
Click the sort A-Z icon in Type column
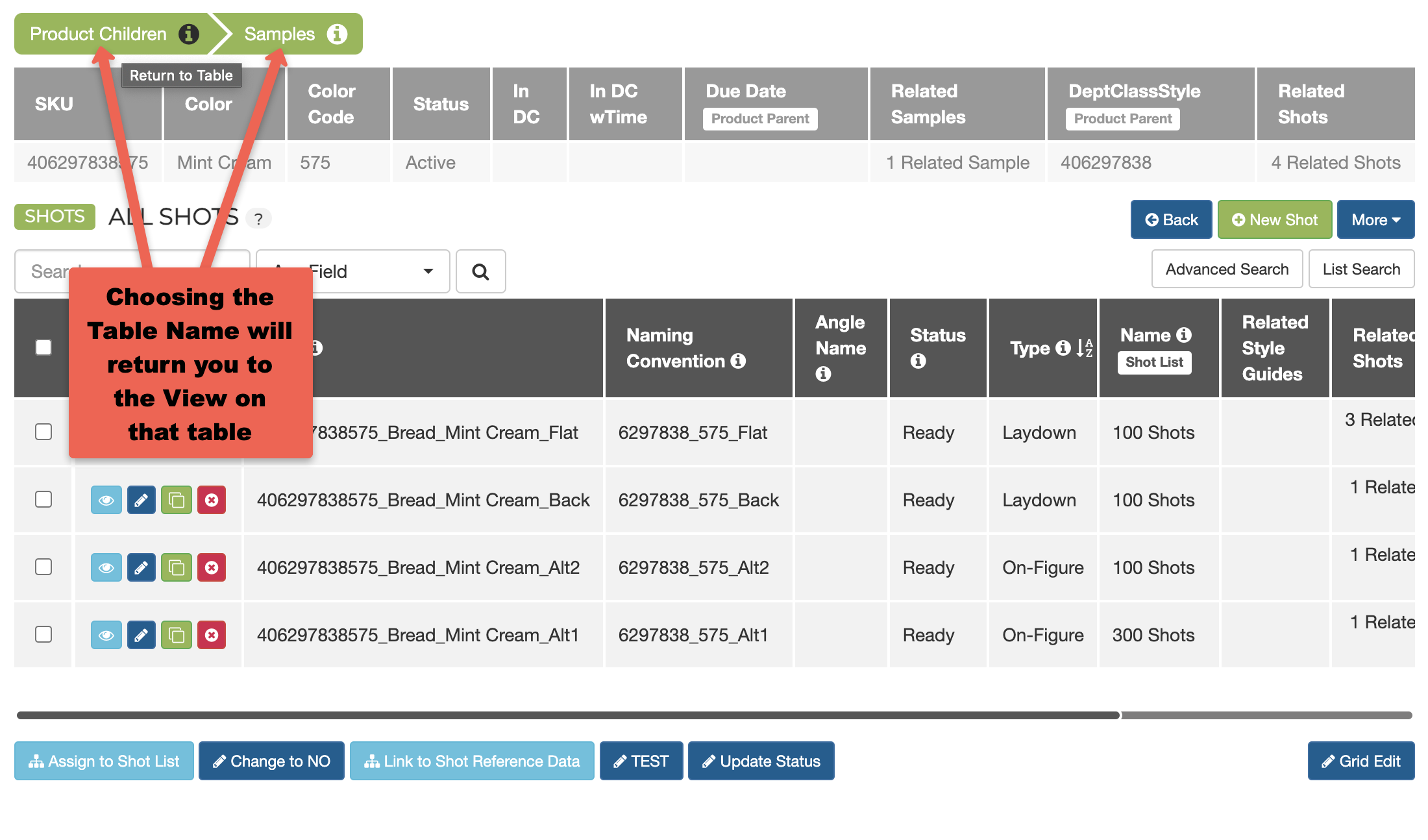1085,348
